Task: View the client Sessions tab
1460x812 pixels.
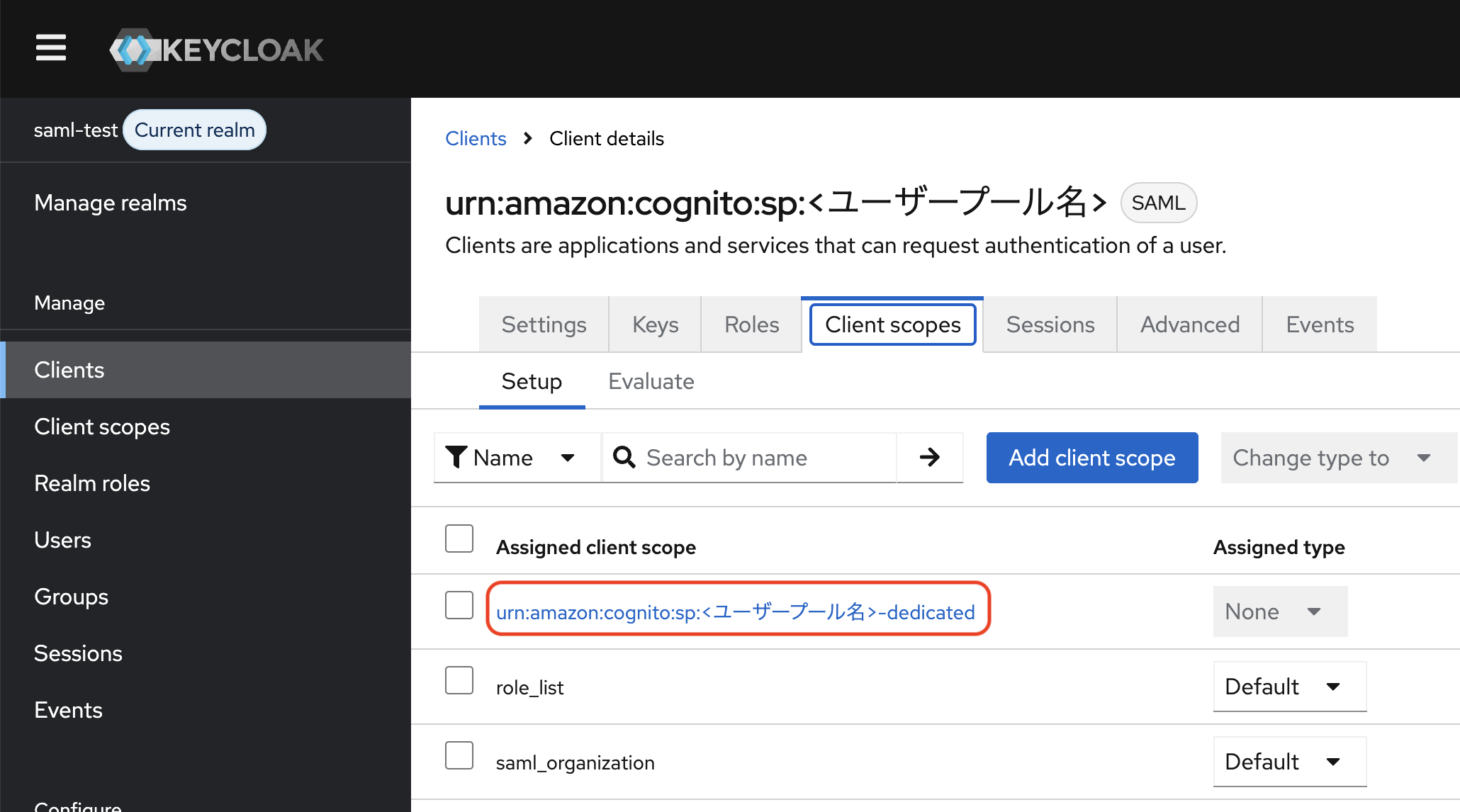Action: [x=1050, y=325]
